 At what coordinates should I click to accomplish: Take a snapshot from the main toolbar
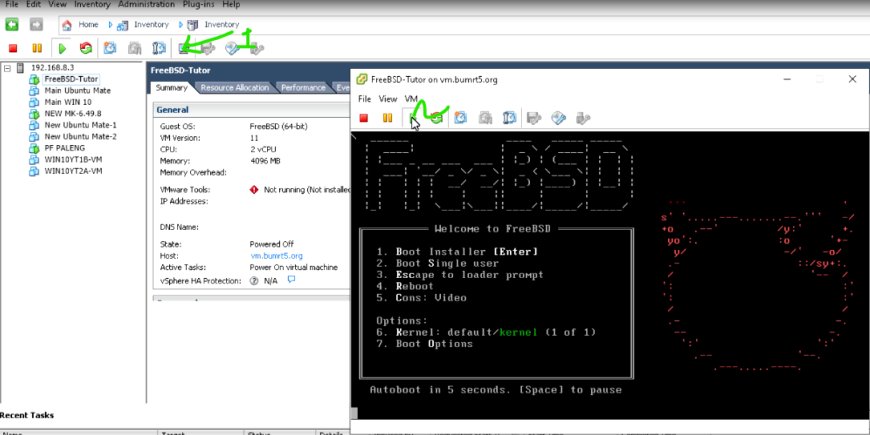(x=110, y=49)
